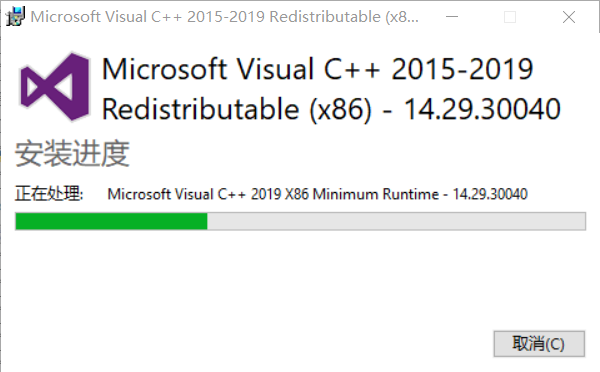Close the Redistributable installer window
600x372 pixels.
click(x=569, y=17)
